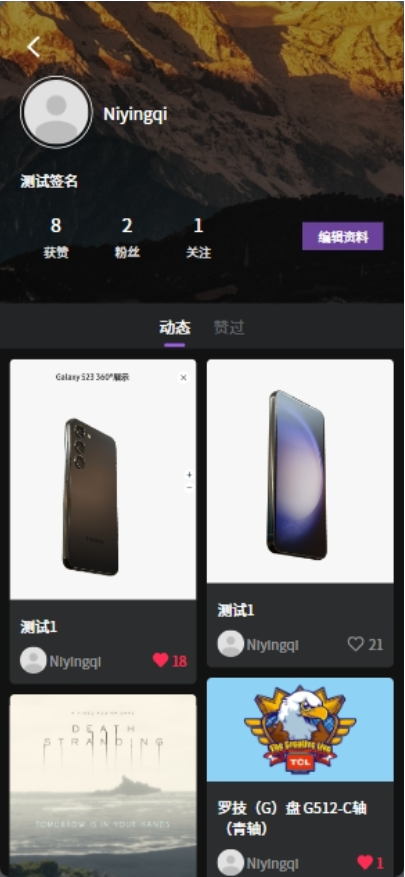This screenshot has width=405, height=877.
Task: Zoom out with minus on Galaxy image
Action: 189,487
